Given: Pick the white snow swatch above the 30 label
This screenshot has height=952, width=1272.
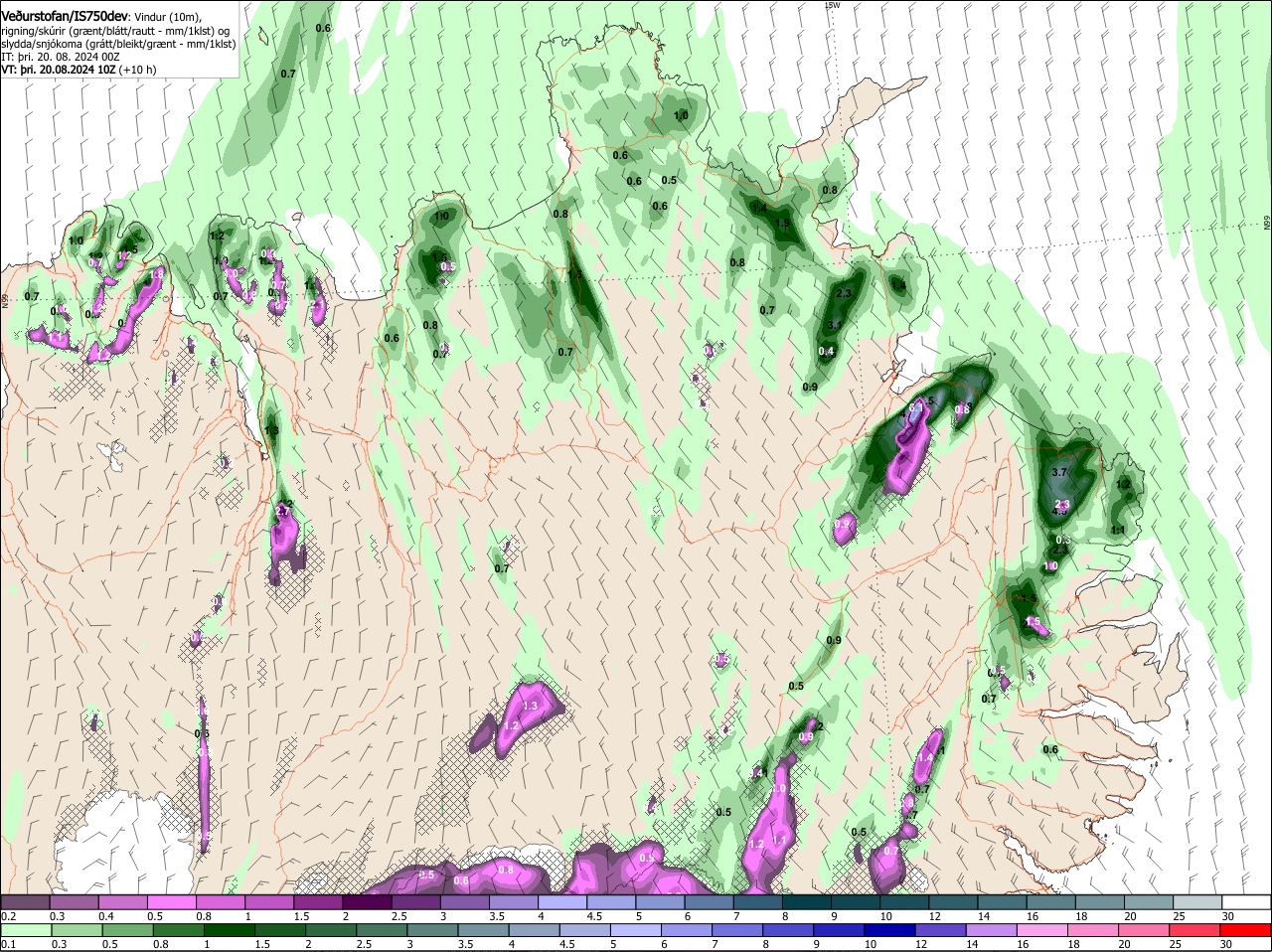Looking at the screenshot, I should [x=1246, y=901].
